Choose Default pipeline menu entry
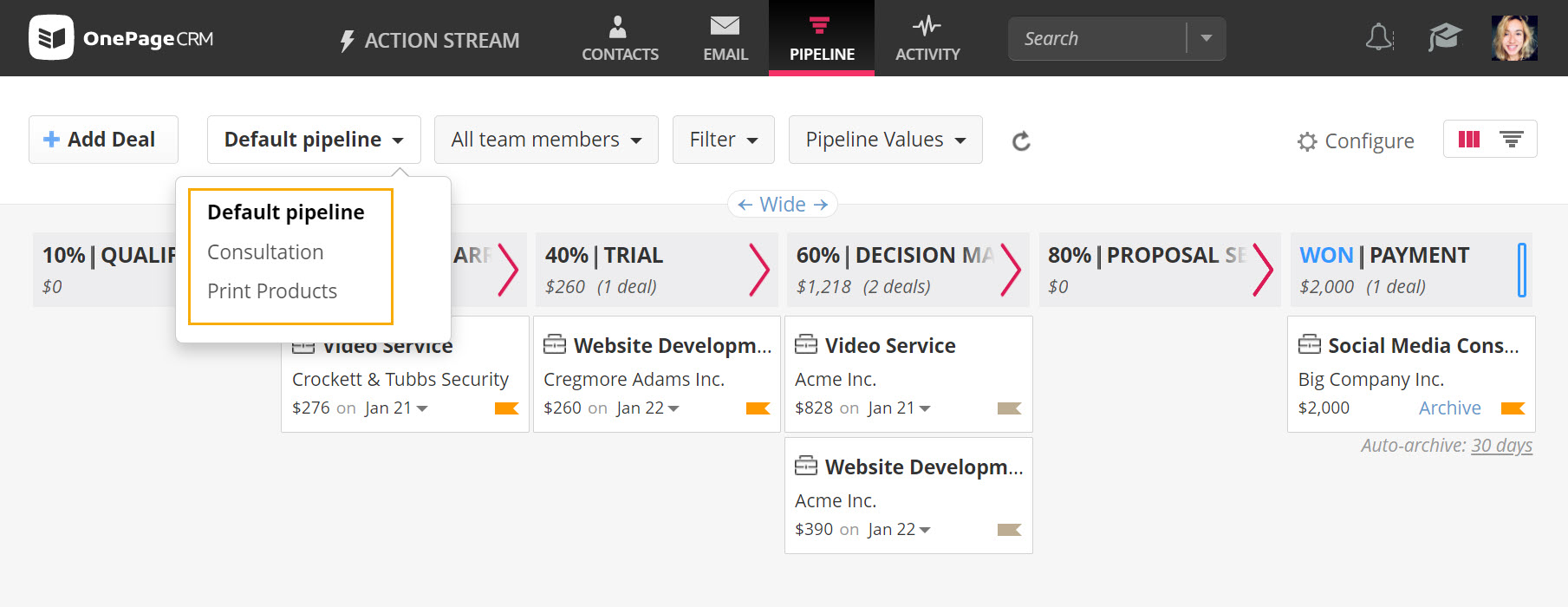 click(x=286, y=212)
